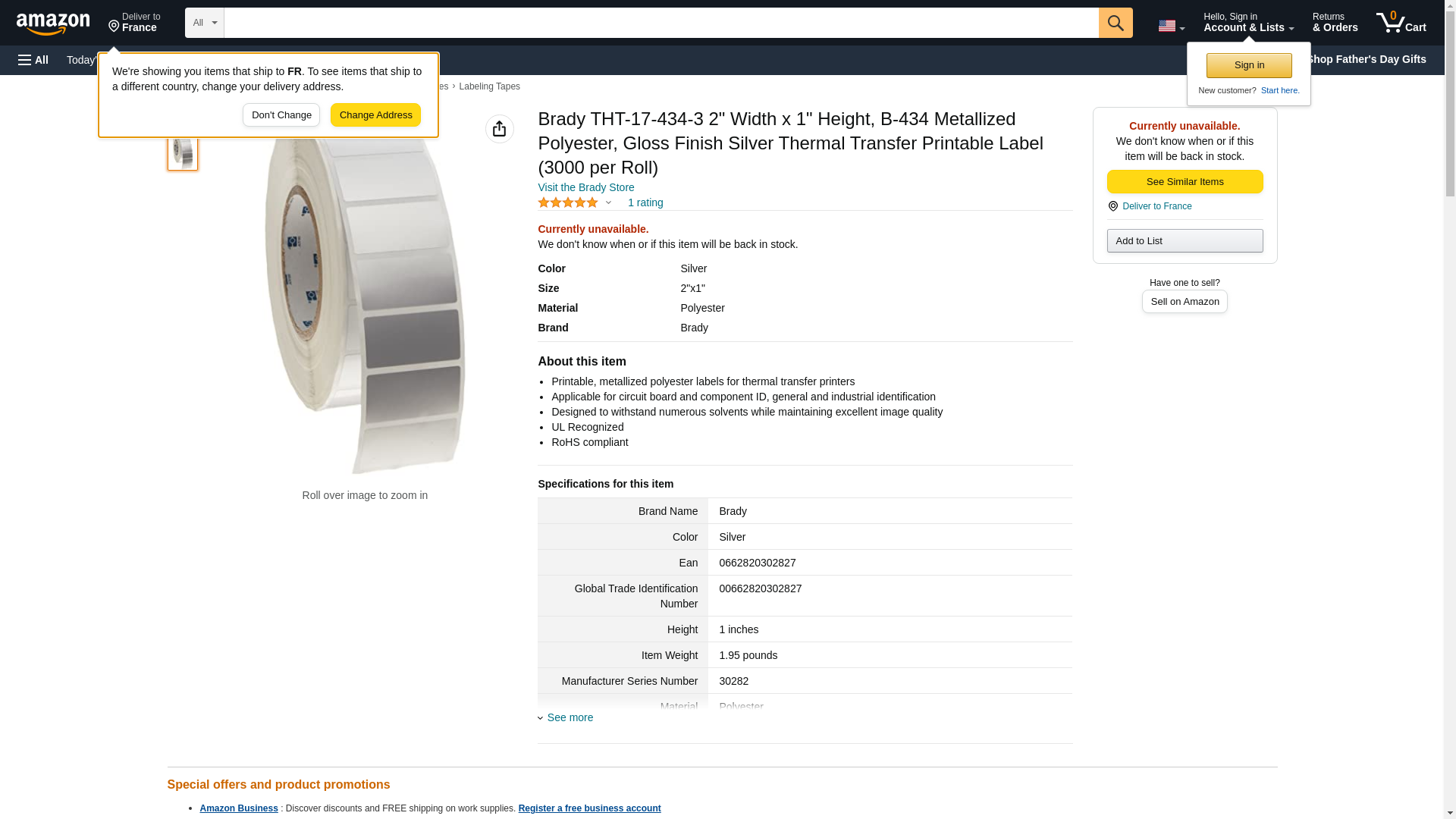This screenshot has width=1456, height=819.
Task: Expand the Account & Lists dropdown
Action: [x=1247, y=23]
